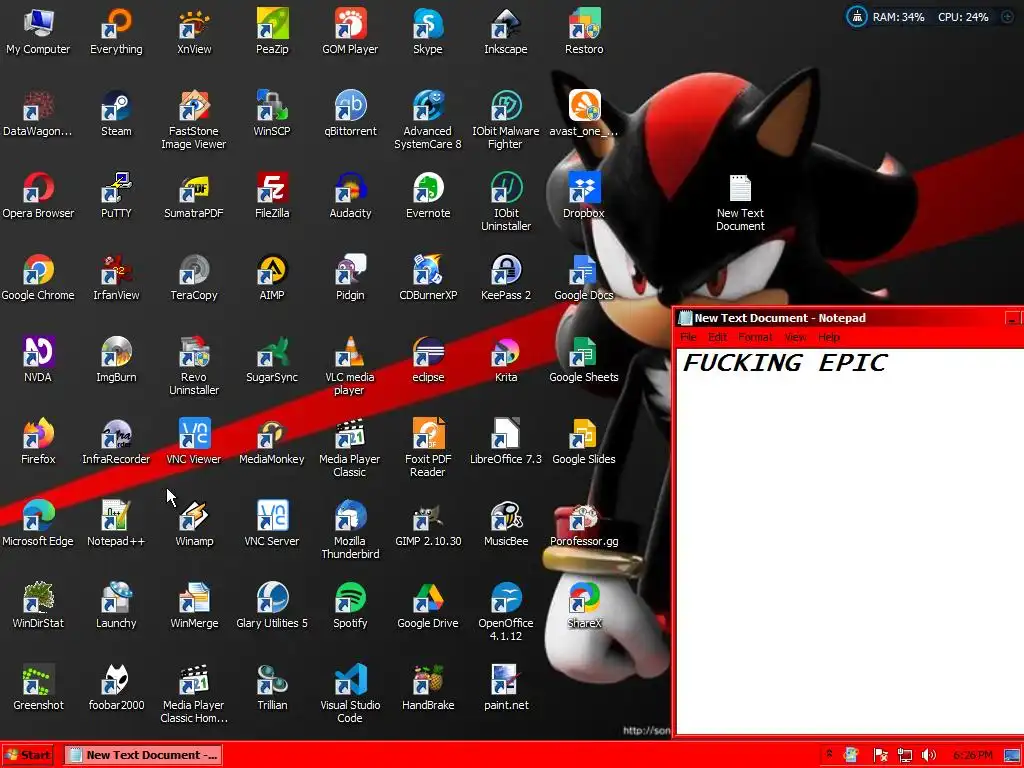
Task: Select the Google Sheets shortcut
Action: [583, 360]
